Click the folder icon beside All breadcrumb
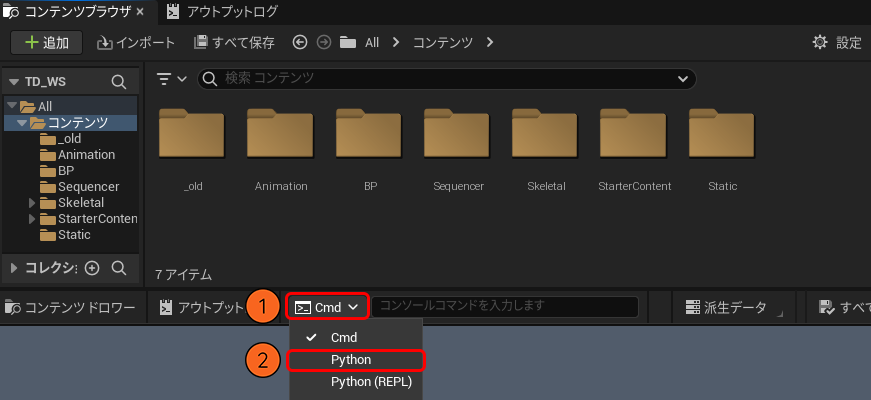This screenshot has height=400, width=871. pyautogui.click(x=348, y=42)
